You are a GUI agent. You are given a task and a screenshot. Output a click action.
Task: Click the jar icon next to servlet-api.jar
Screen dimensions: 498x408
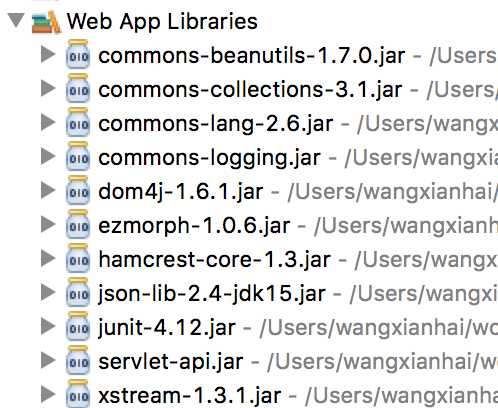coord(78,360)
